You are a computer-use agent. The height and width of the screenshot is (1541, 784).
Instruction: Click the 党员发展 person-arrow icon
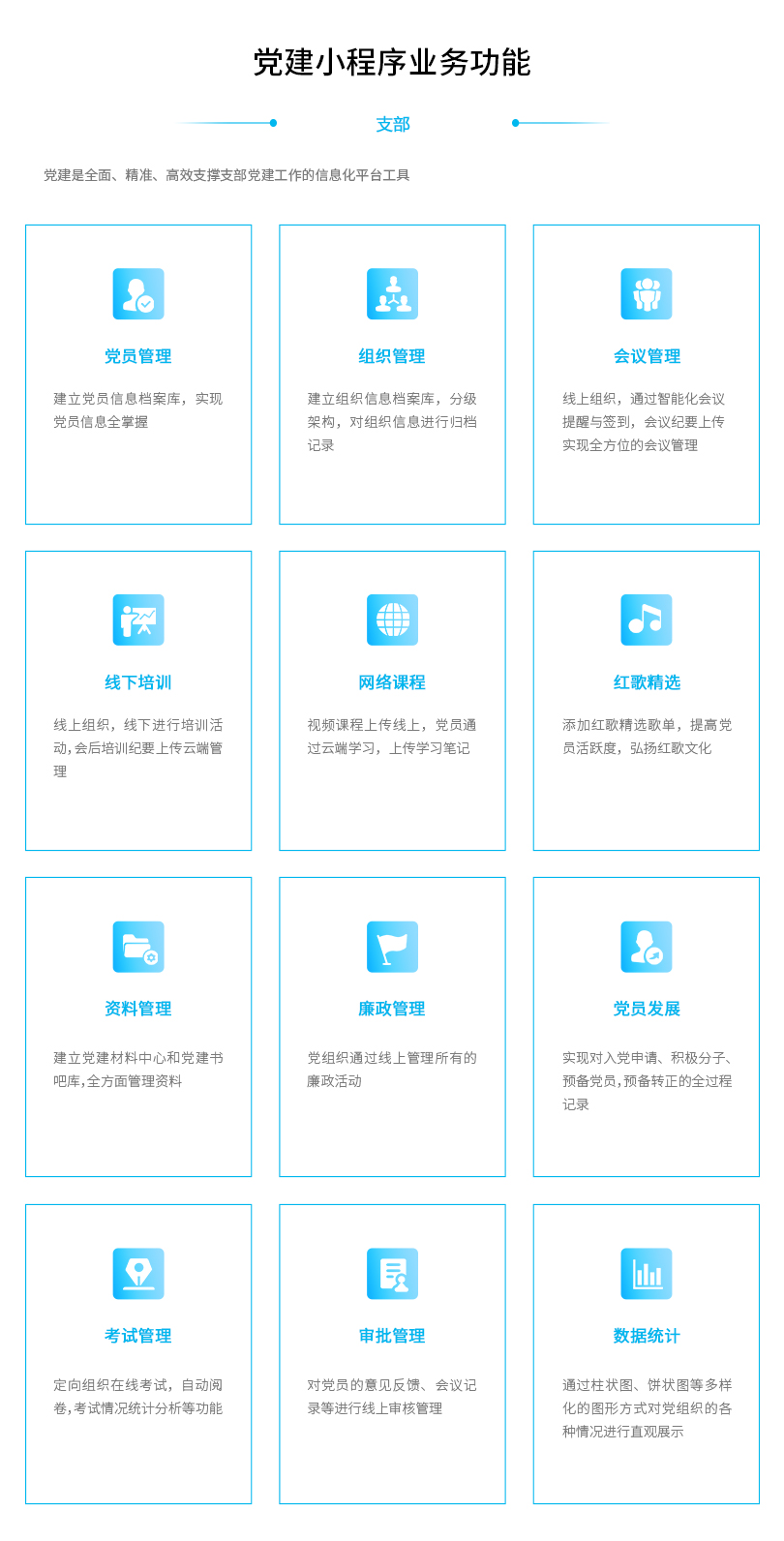647,947
